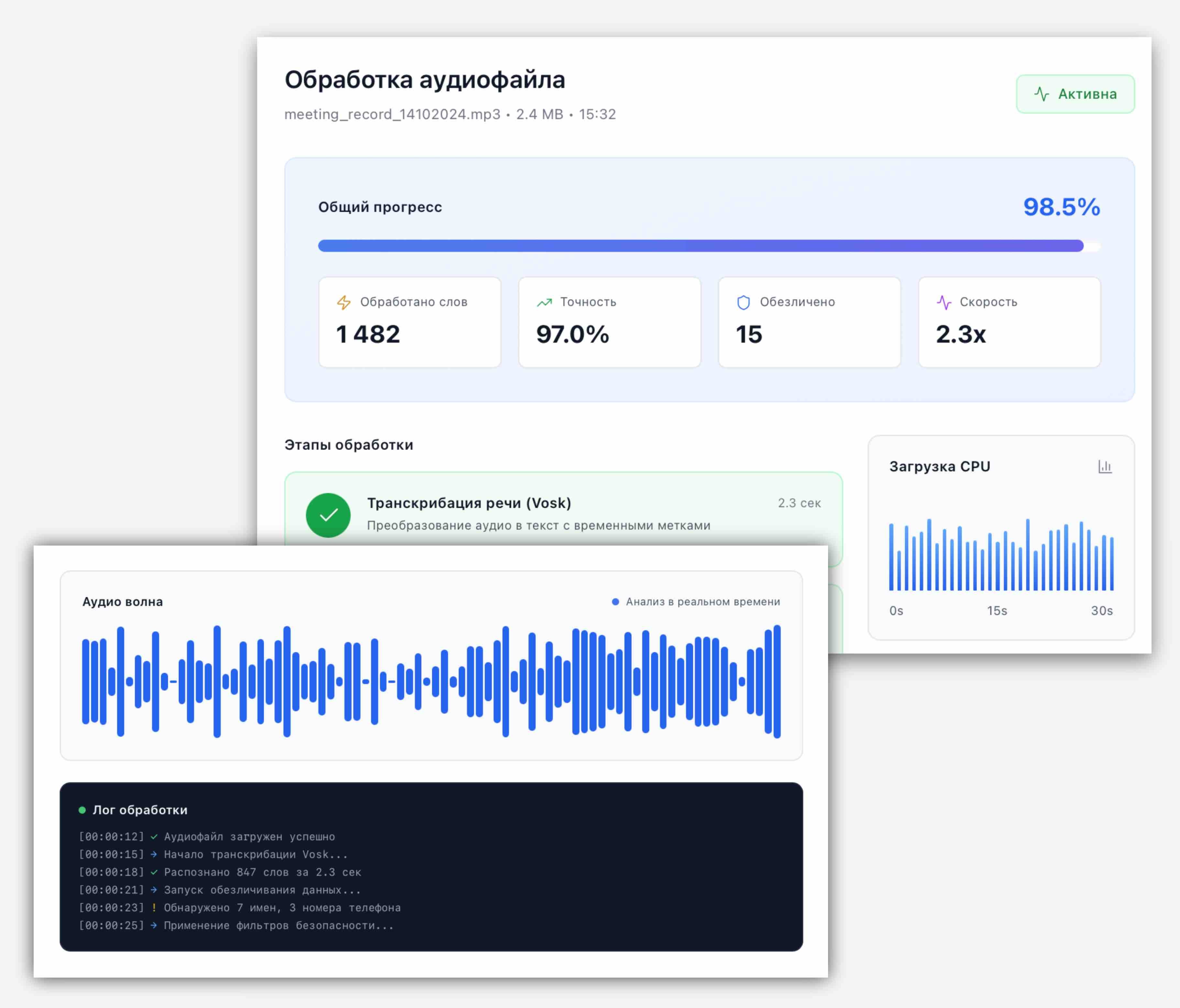1180x1008 pixels.
Task: Select the Точность 97.0% stat card
Action: (609, 322)
